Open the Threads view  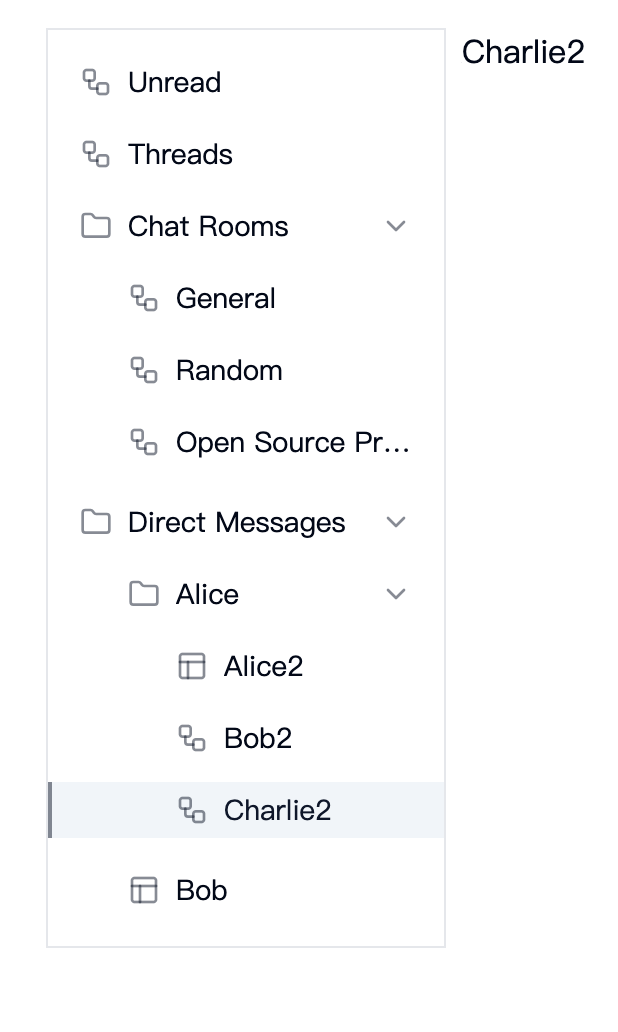click(x=180, y=155)
